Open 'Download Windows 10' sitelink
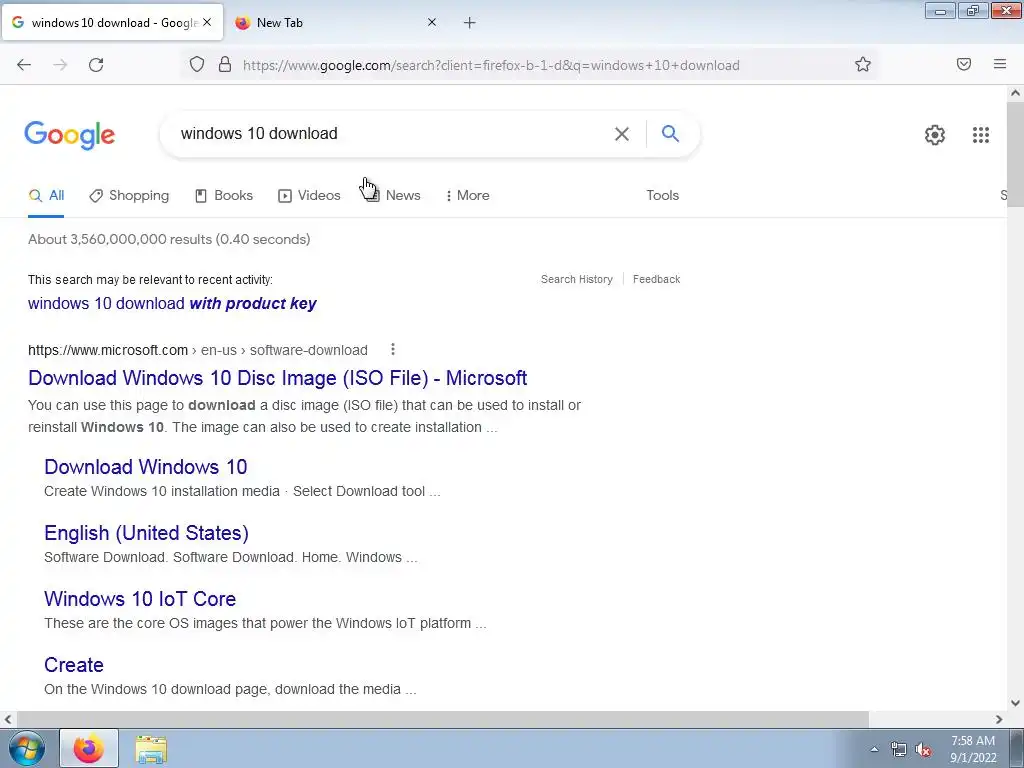 click(x=146, y=467)
